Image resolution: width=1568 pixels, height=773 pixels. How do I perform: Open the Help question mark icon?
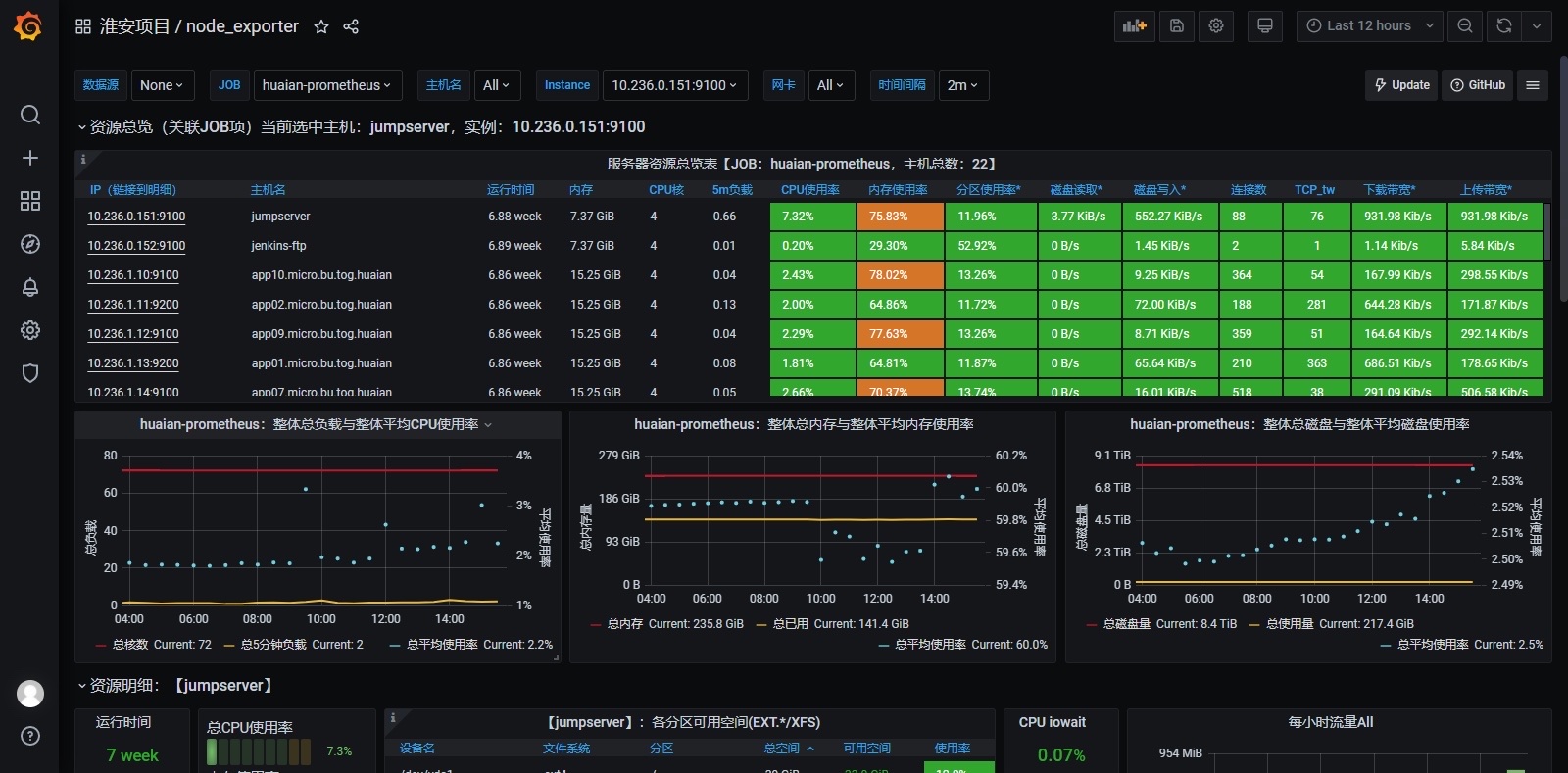[30, 736]
